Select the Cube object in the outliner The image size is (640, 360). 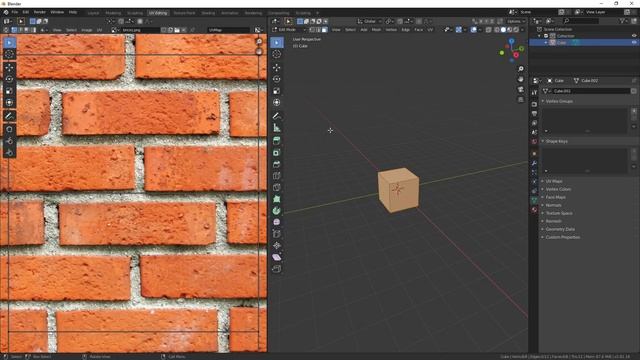pyautogui.click(x=562, y=42)
